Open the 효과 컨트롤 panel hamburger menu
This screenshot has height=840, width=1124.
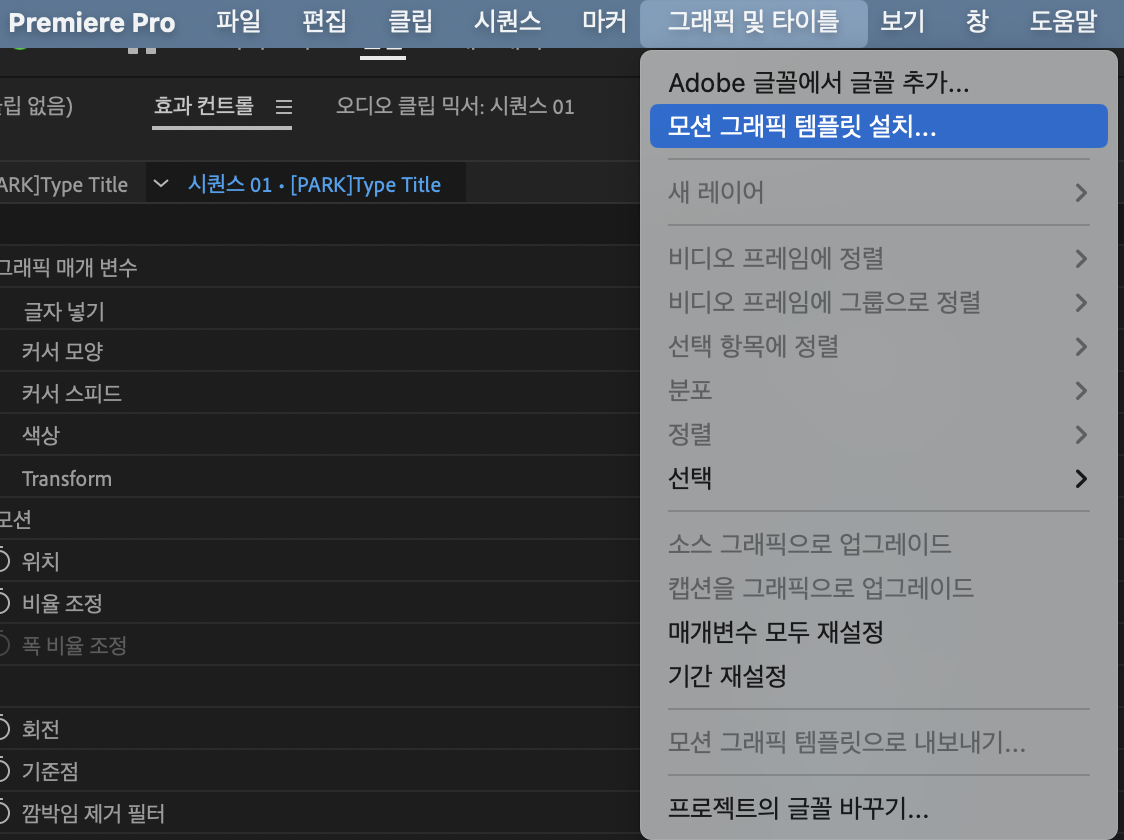[284, 108]
